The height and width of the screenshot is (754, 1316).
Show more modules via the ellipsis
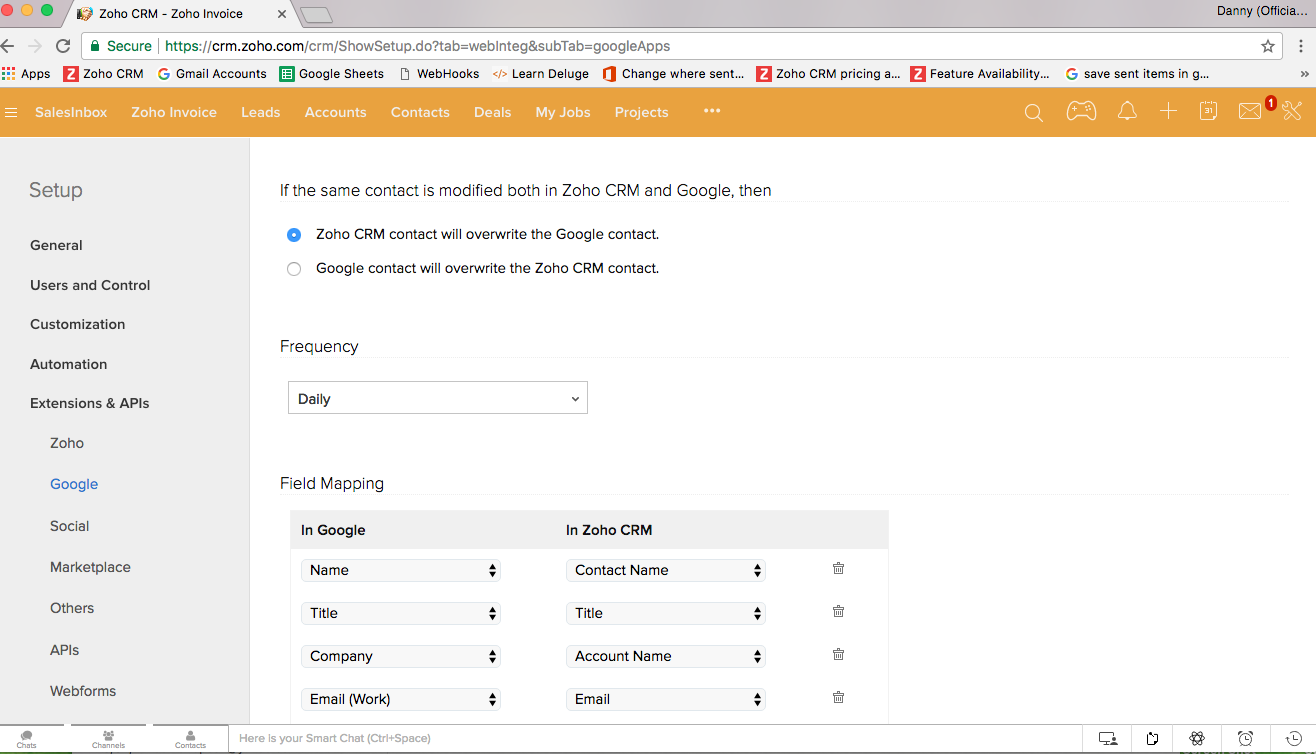pos(712,111)
